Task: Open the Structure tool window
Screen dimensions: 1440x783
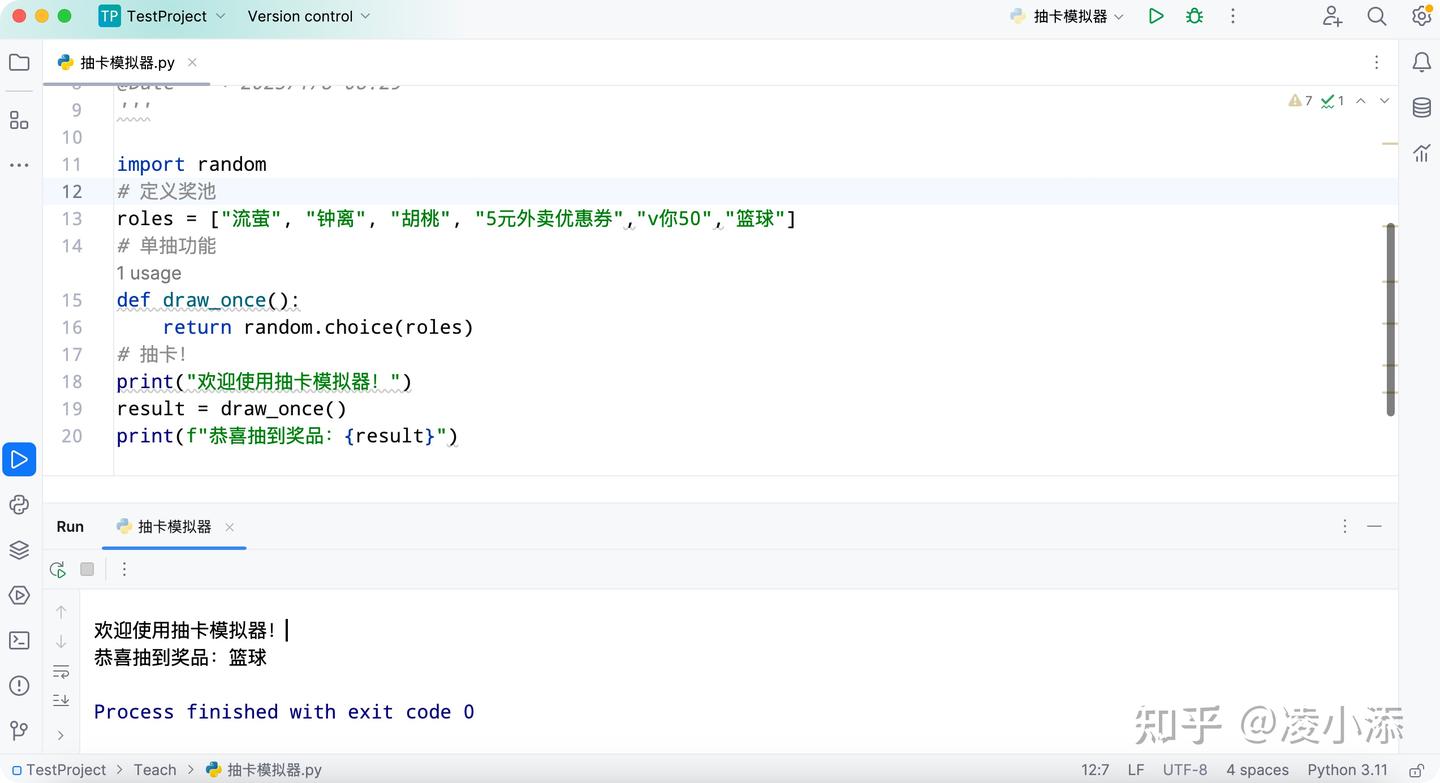Action: click(19, 120)
